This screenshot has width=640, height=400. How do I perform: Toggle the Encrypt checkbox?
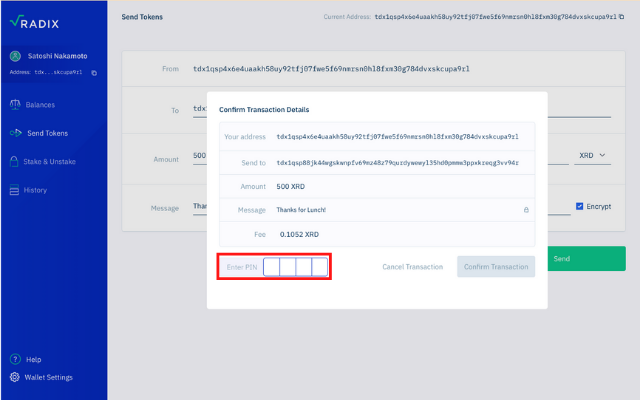tap(580, 206)
